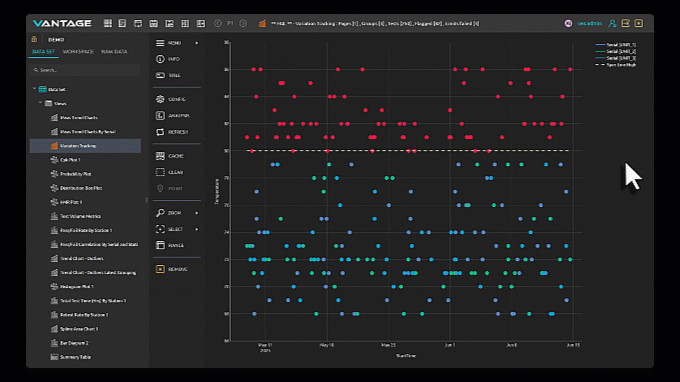
Task: Click the left panel splitter handle
Action: click(147, 200)
